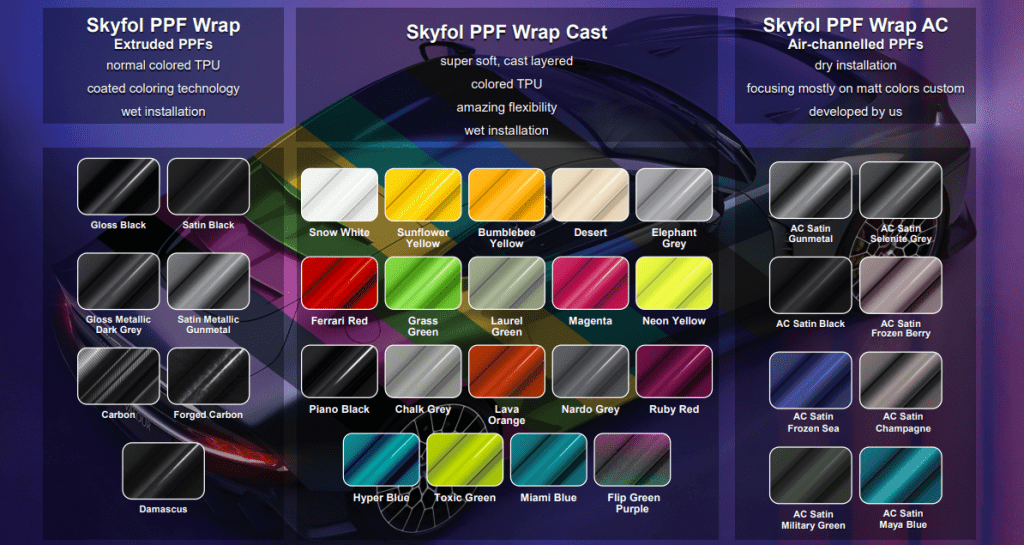This screenshot has height=545, width=1024.
Task: Click the Skyfol PPF Wrap AC heading
Action: click(856, 25)
